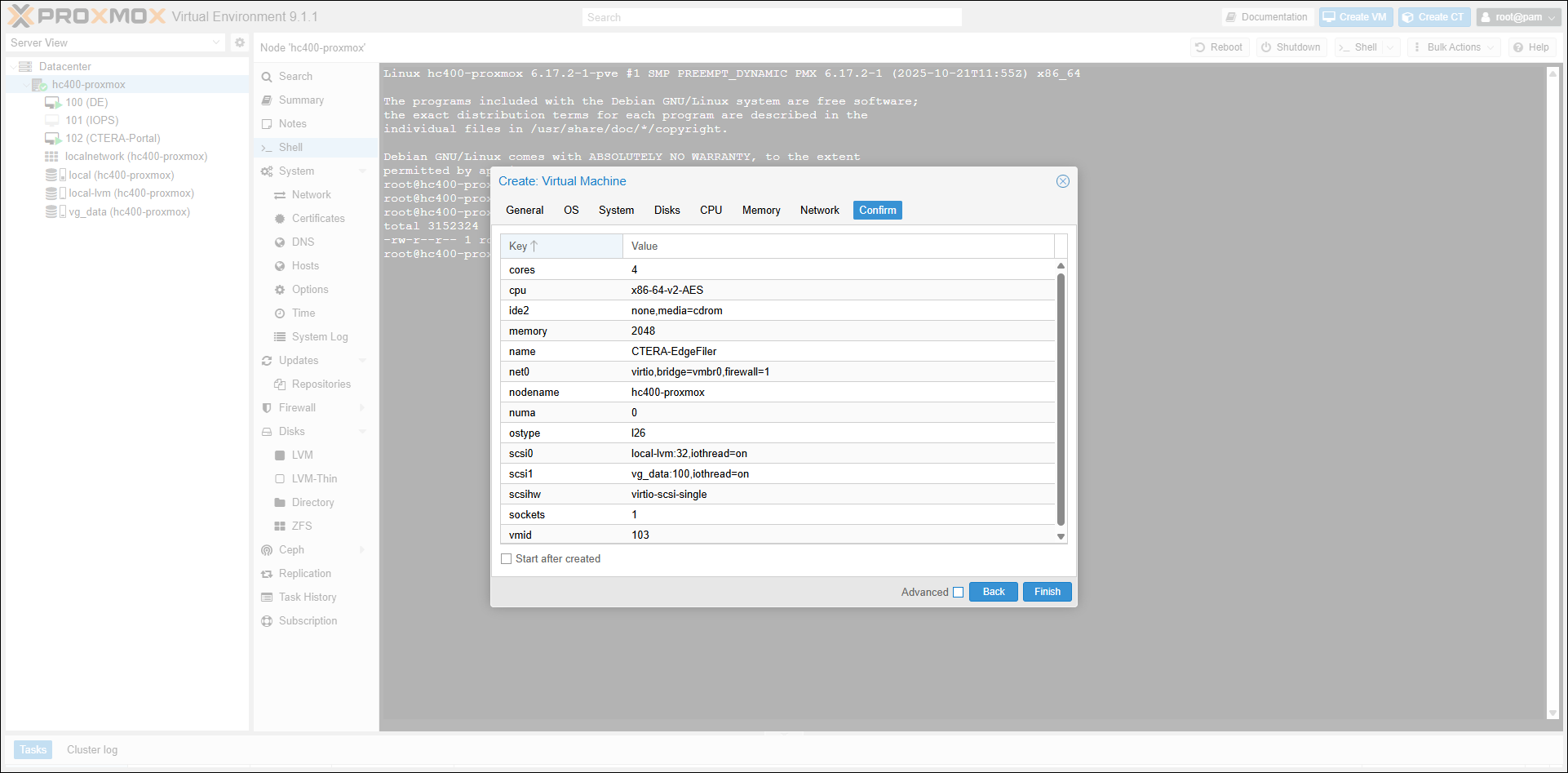Switch to the Disks tab in wizard

tap(667, 211)
